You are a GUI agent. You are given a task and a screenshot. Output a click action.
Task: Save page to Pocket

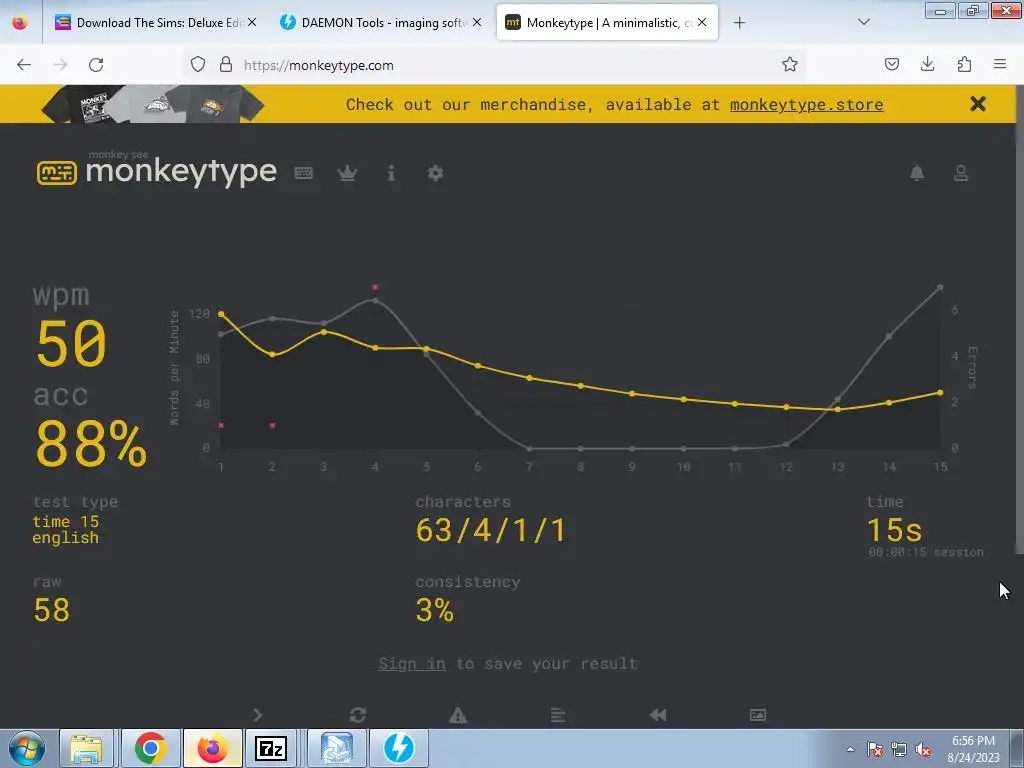click(x=891, y=65)
